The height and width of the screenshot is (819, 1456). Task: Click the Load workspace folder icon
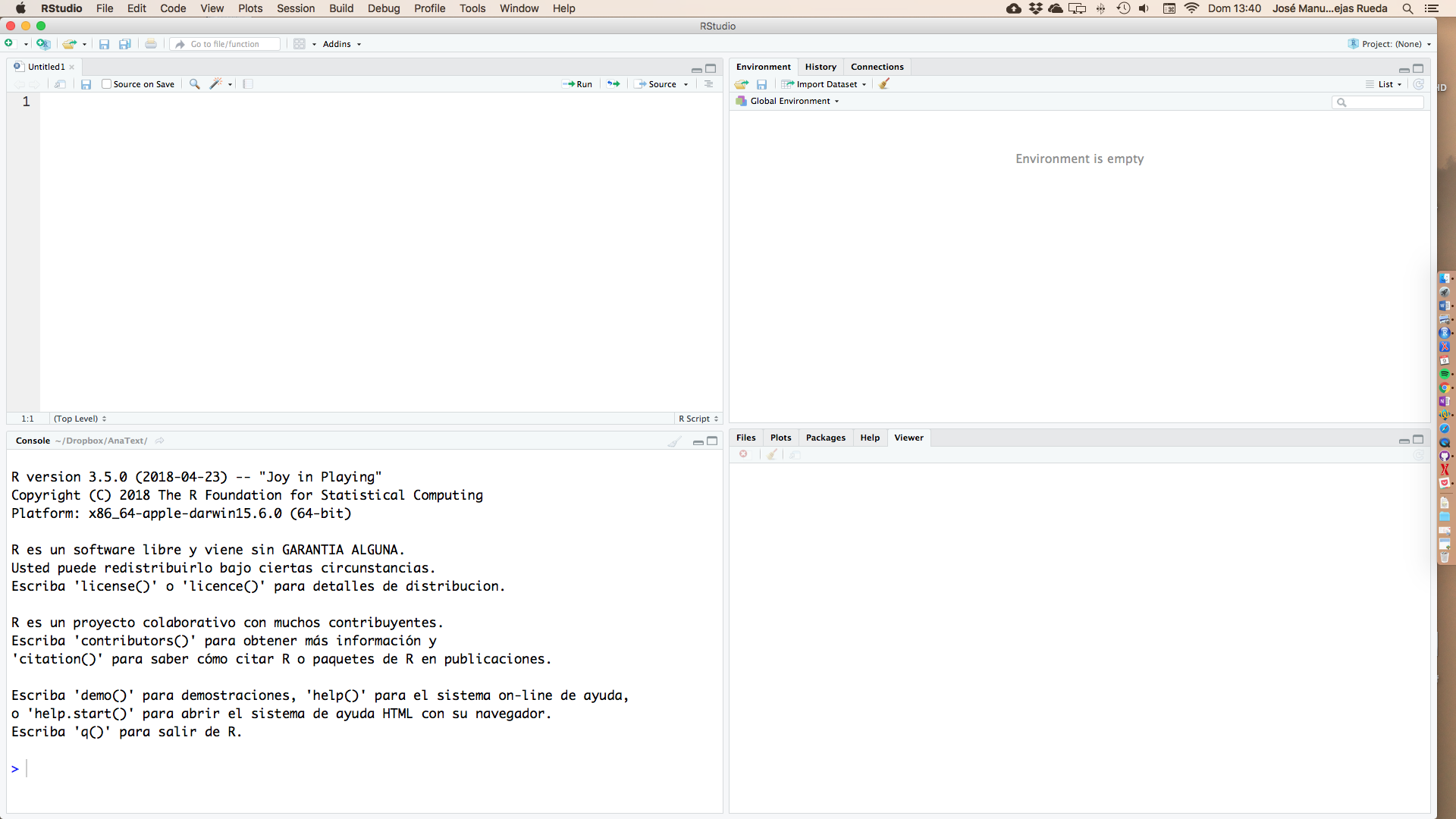742,84
